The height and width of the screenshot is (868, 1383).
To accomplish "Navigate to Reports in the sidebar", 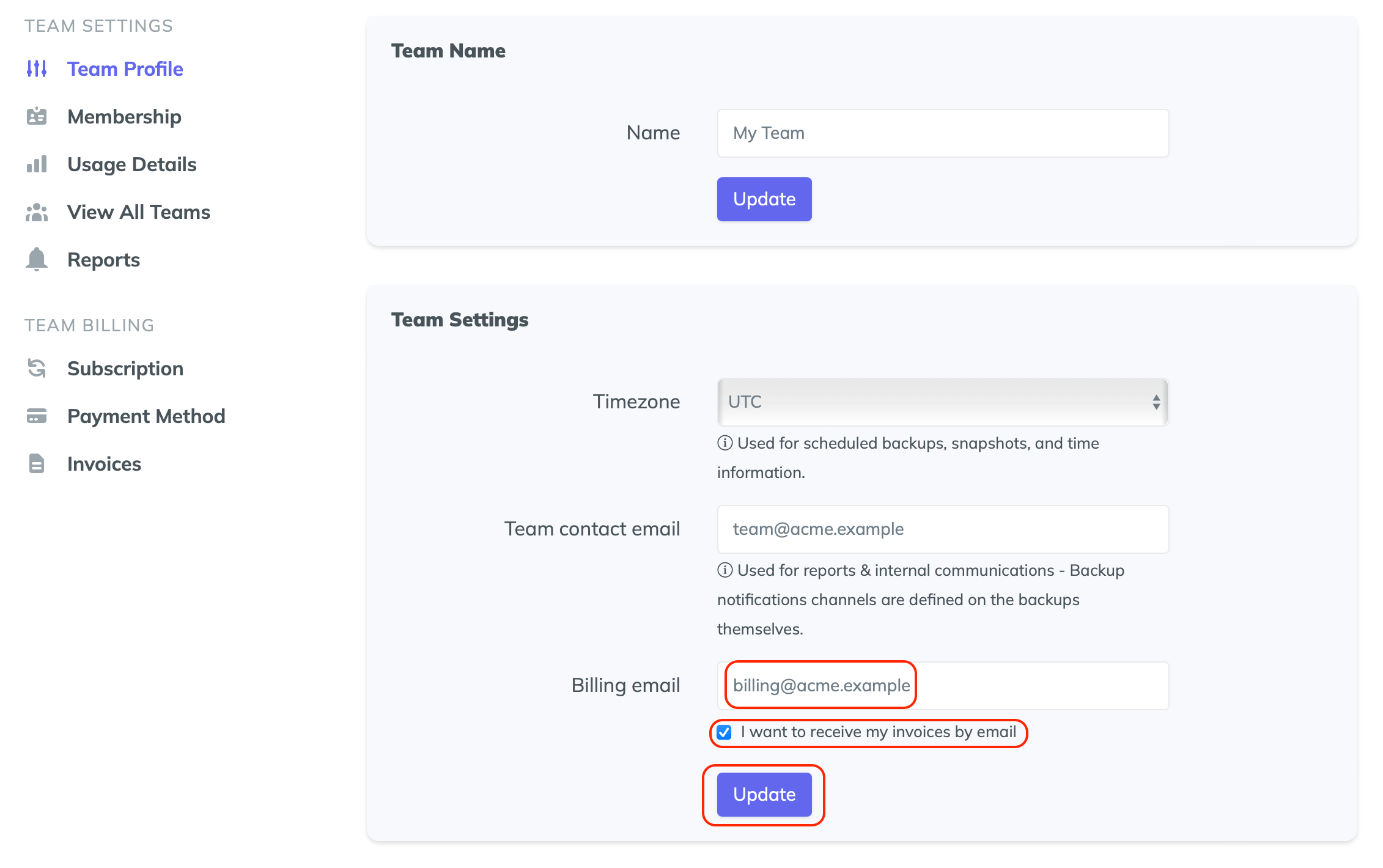I will point(103,259).
